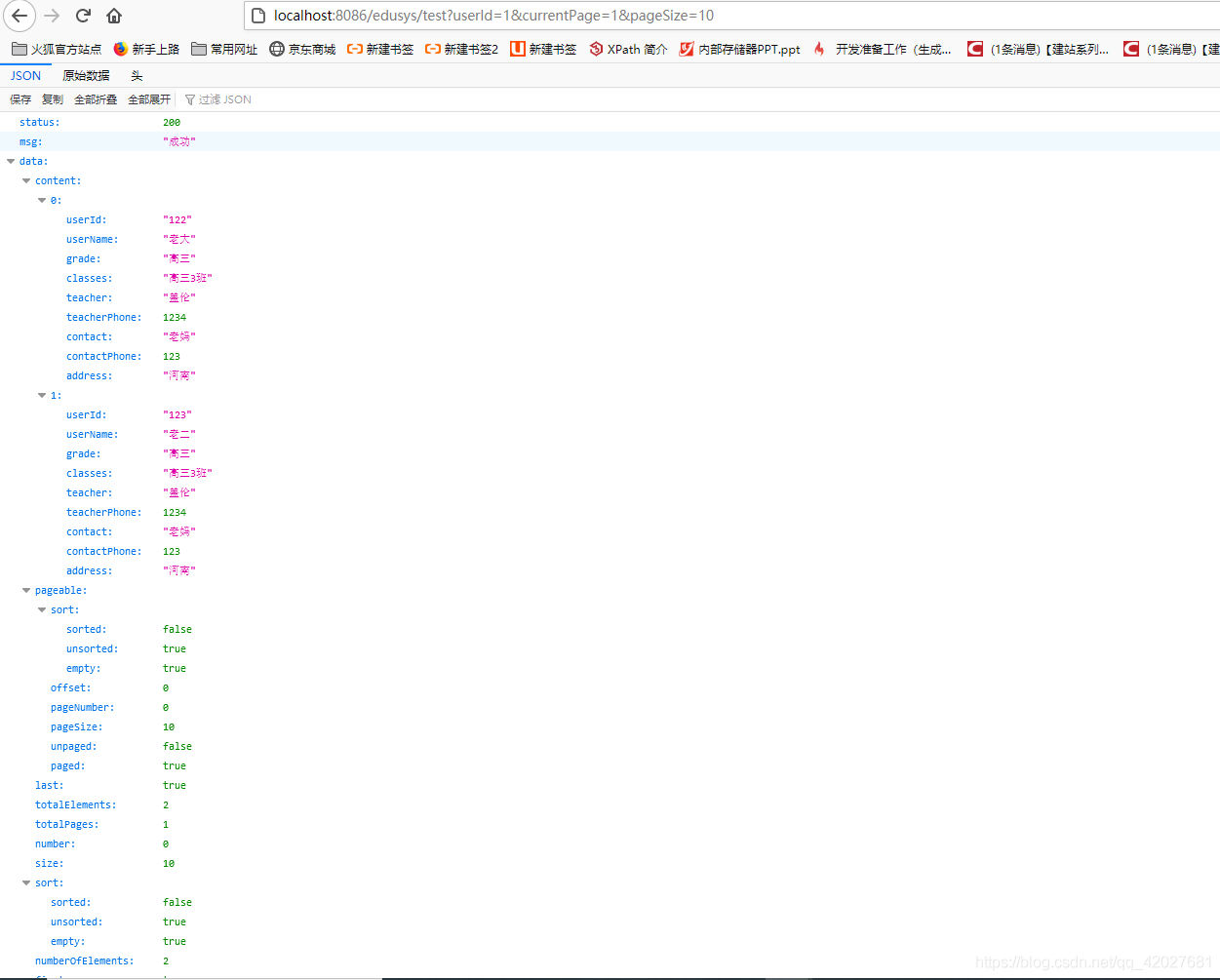Select the pageSize row

tap(610, 726)
